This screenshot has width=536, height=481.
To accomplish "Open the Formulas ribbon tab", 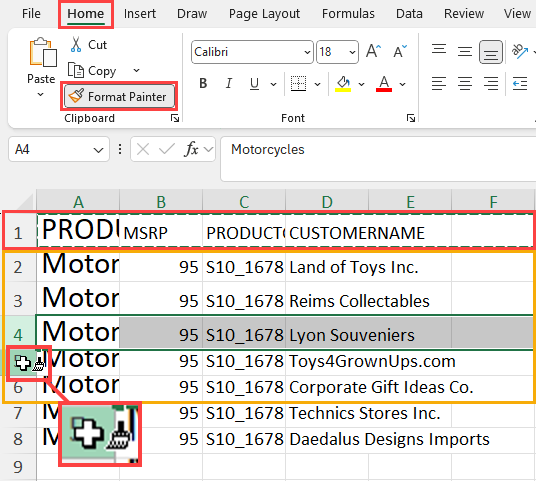I will [x=348, y=14].
